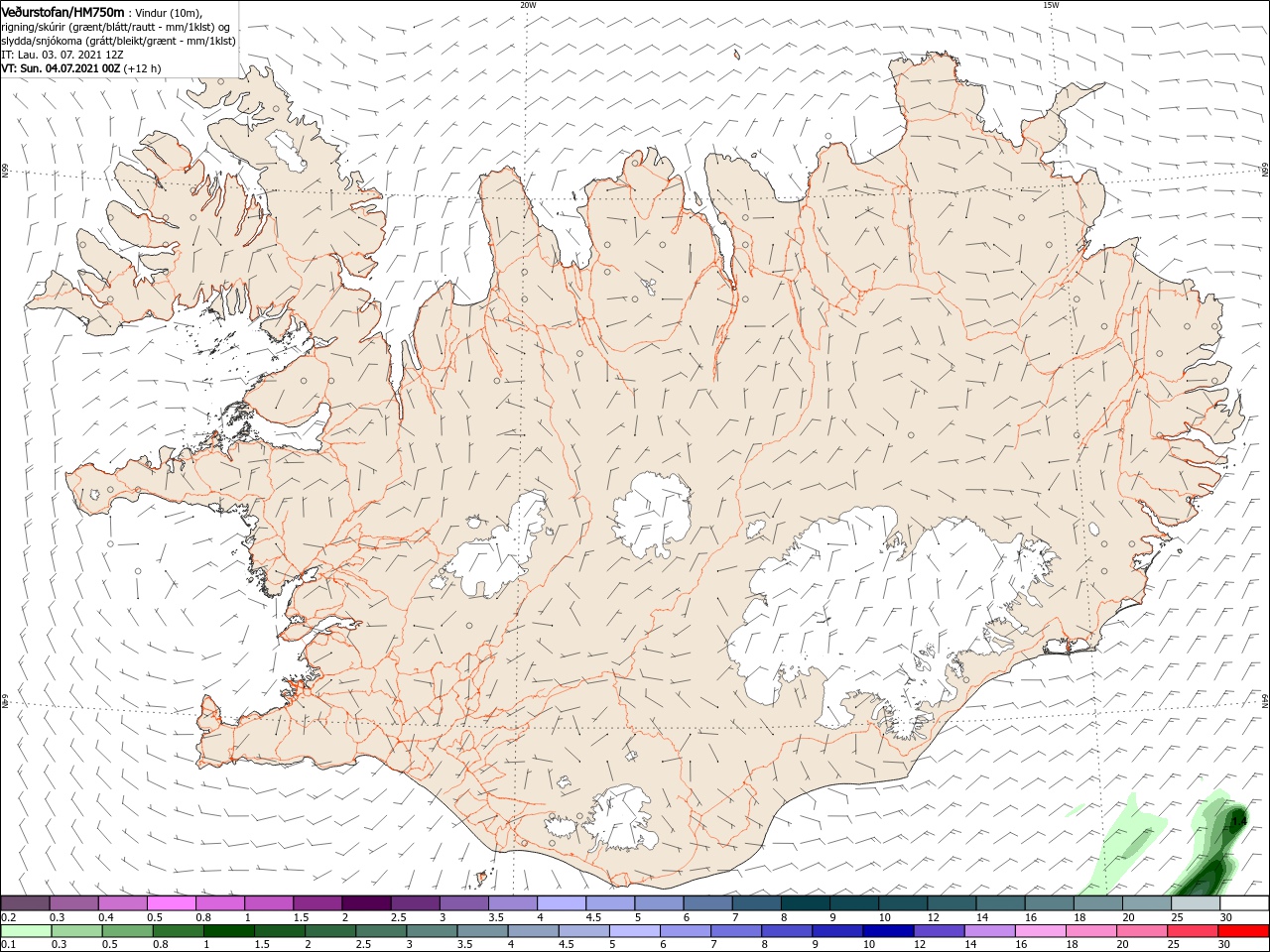Click the light green 0.3 swatch in the lower legend
This screenshot has height=952, width=1270.
[x=76, y=931]
